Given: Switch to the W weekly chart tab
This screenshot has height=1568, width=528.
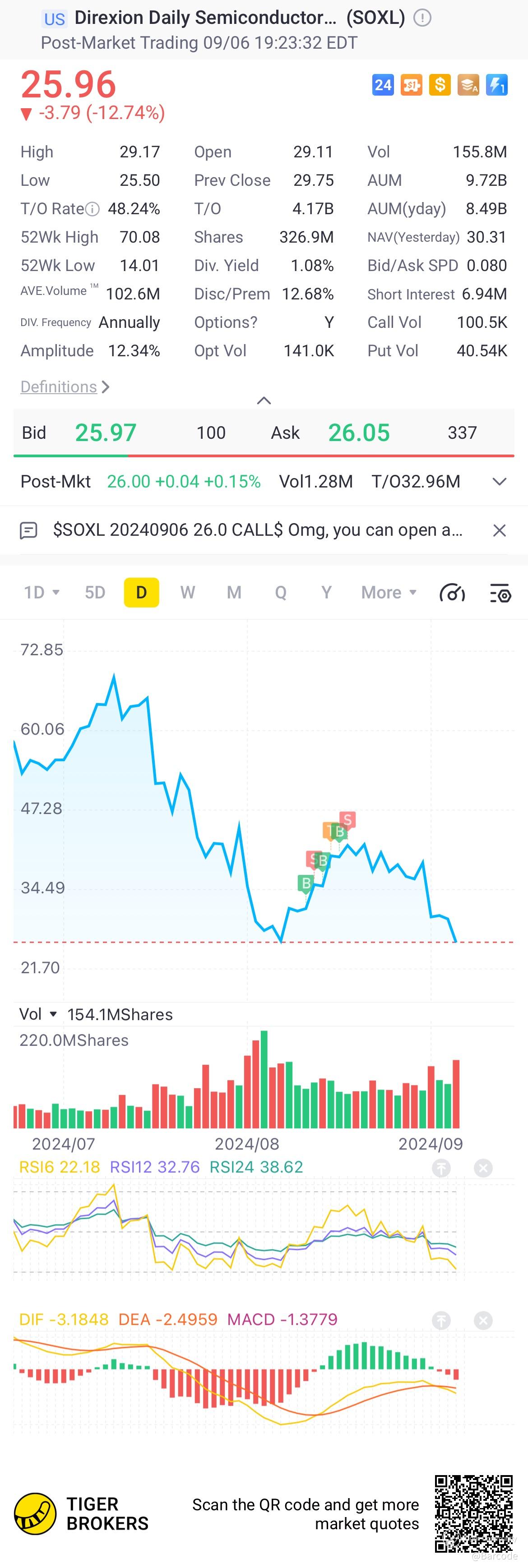Looking at the screenshot, I should pyautogui.click(x=188, y=592).
